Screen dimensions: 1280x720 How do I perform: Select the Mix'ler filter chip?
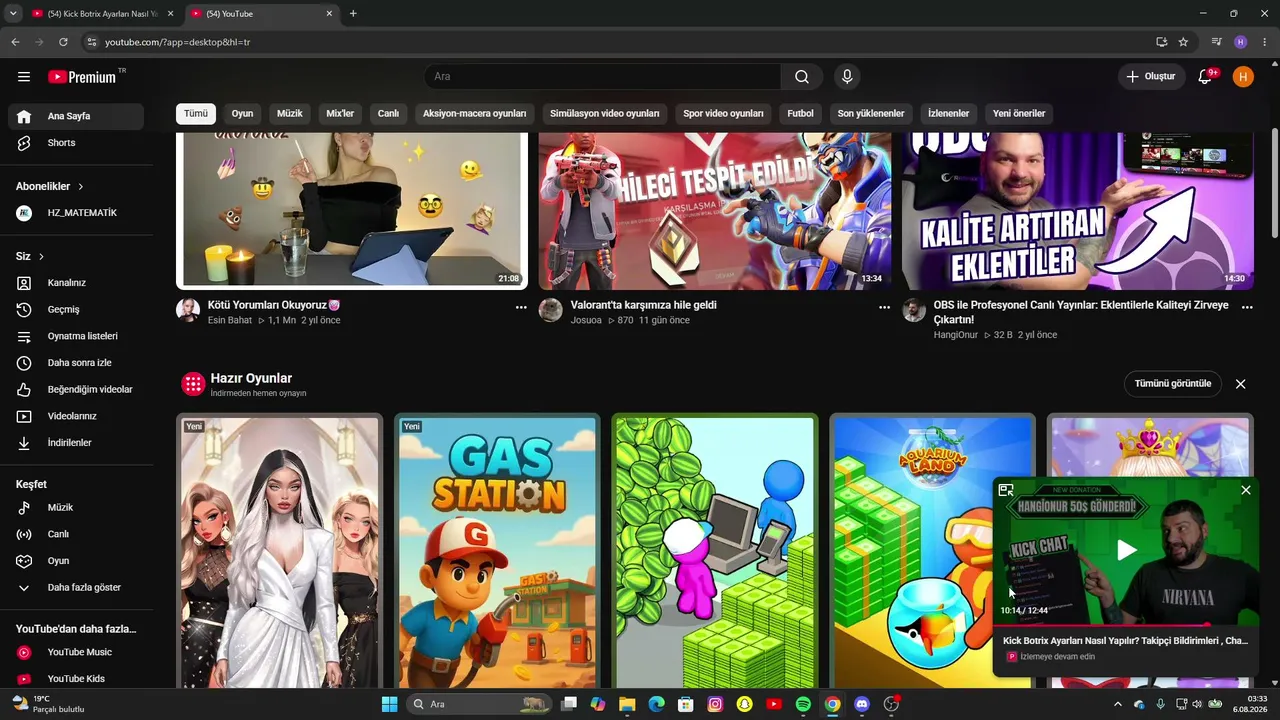(340, 114)
